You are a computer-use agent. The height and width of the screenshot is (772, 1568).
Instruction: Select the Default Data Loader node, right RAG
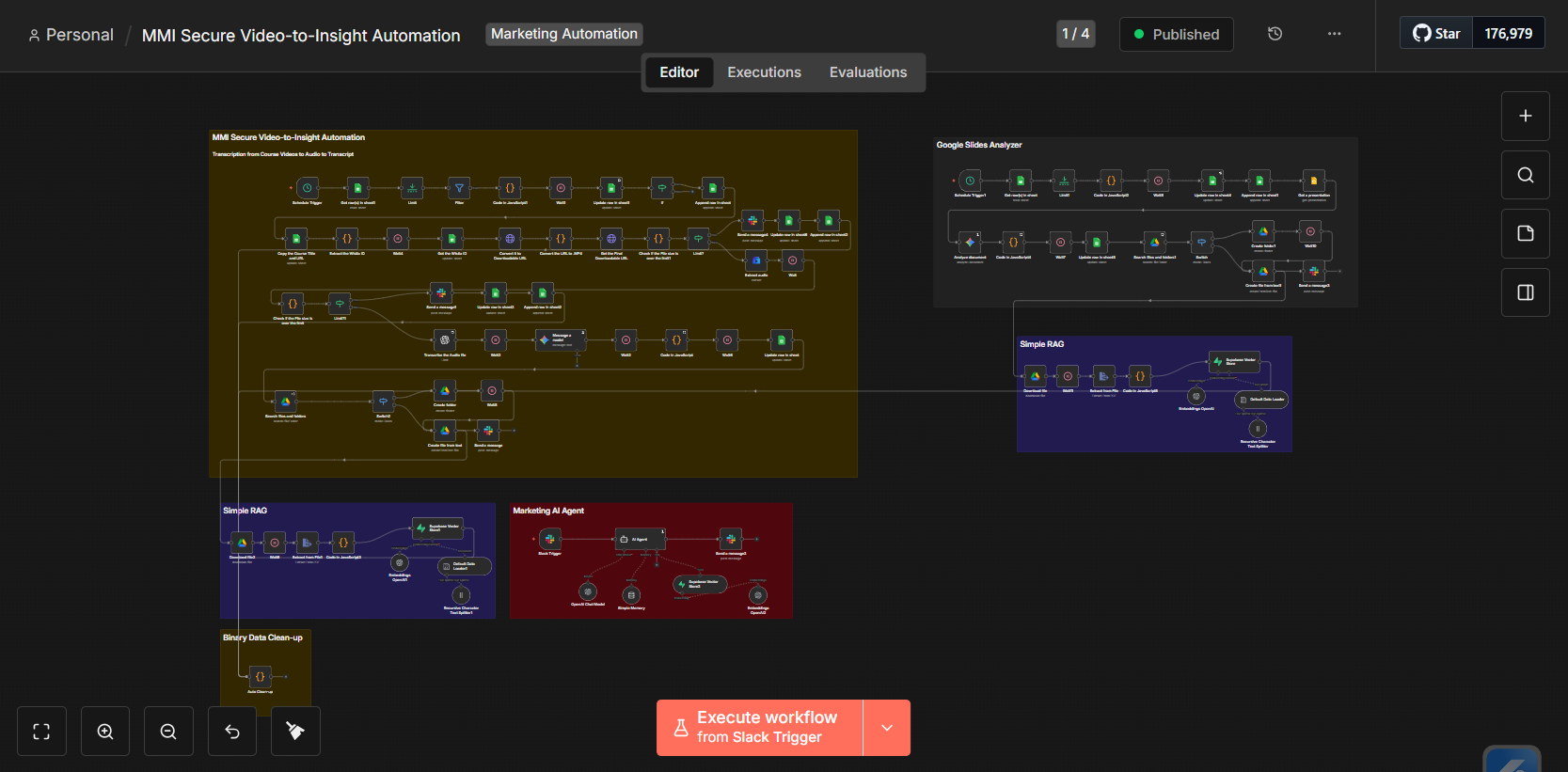1260,400
